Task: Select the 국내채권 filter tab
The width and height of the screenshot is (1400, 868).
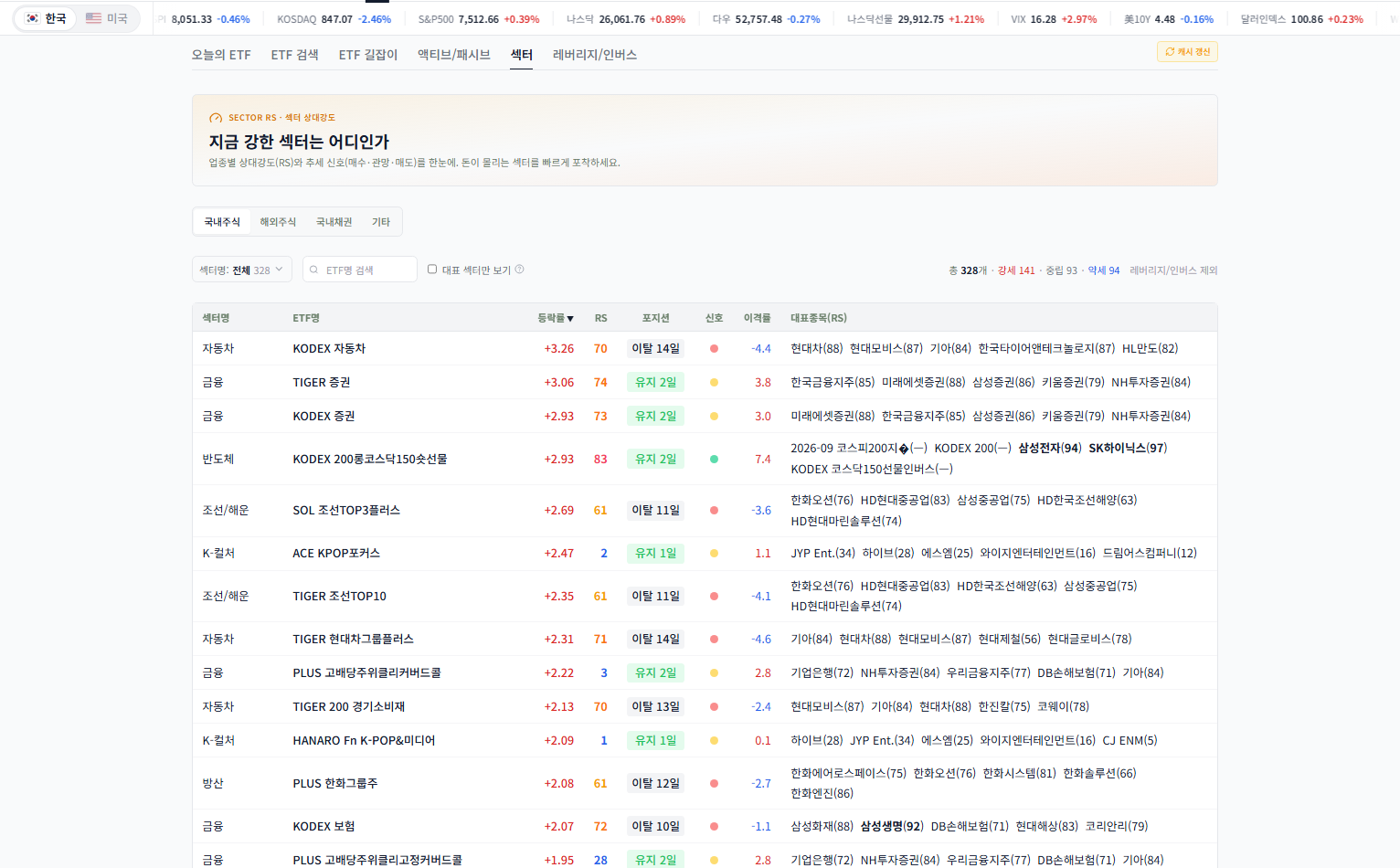Action: click(334, 222)
